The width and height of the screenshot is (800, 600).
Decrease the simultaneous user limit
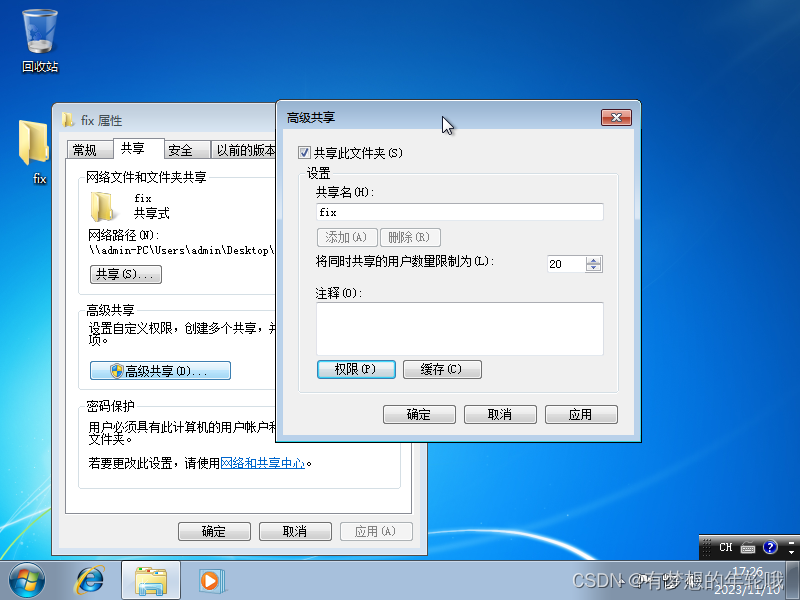593,268
